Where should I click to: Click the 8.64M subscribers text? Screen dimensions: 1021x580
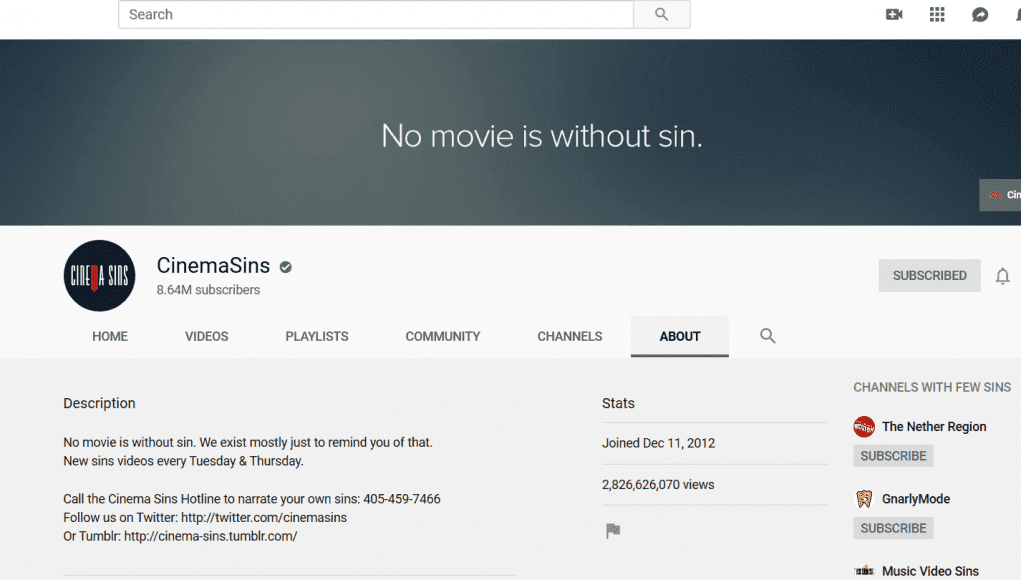pyautogui.click(x=208, y=290)
